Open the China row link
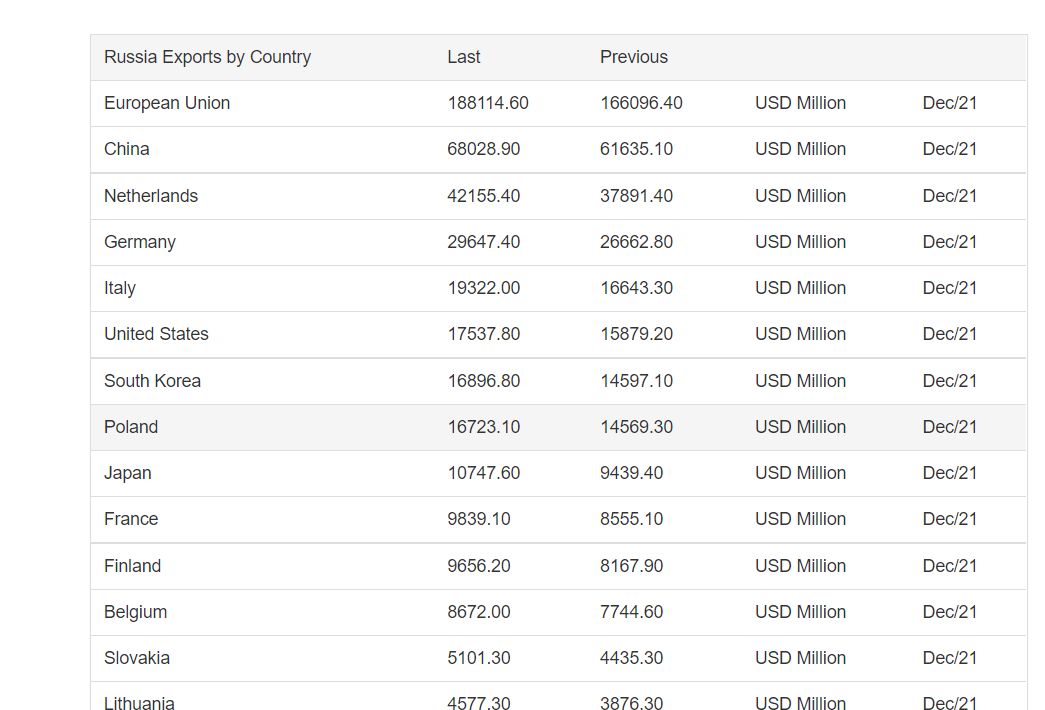Viewport: 1045px width, 710px height. coord(127,149)
